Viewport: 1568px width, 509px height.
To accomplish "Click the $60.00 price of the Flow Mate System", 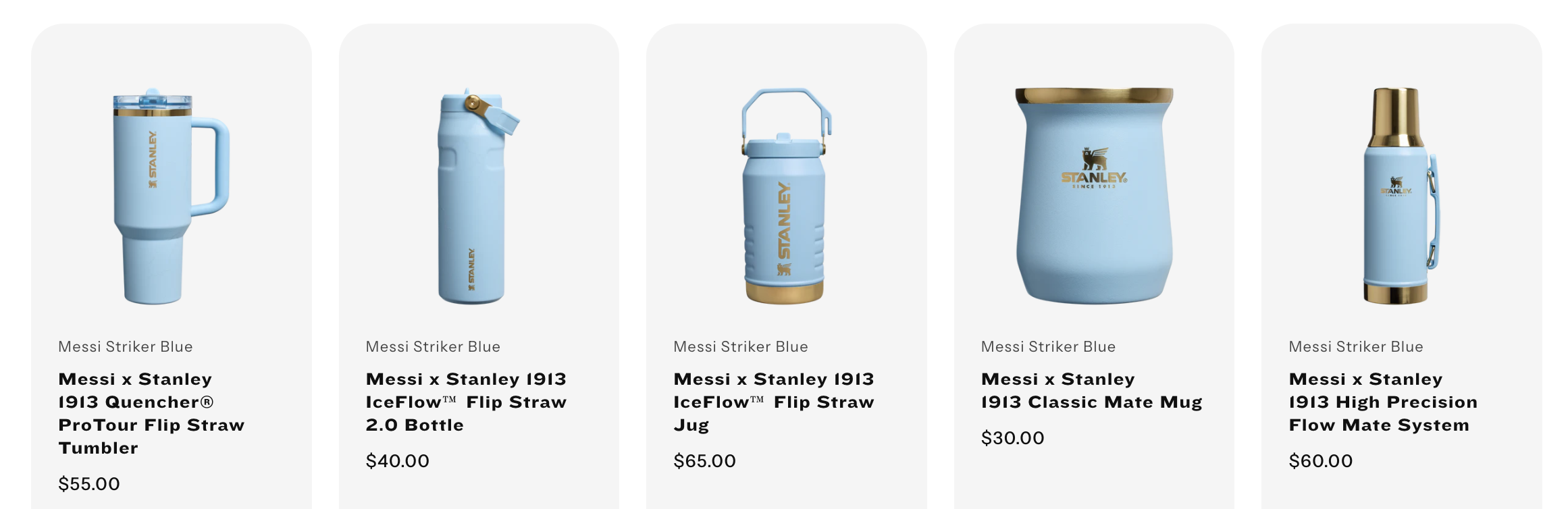I will pos(1320,460).
